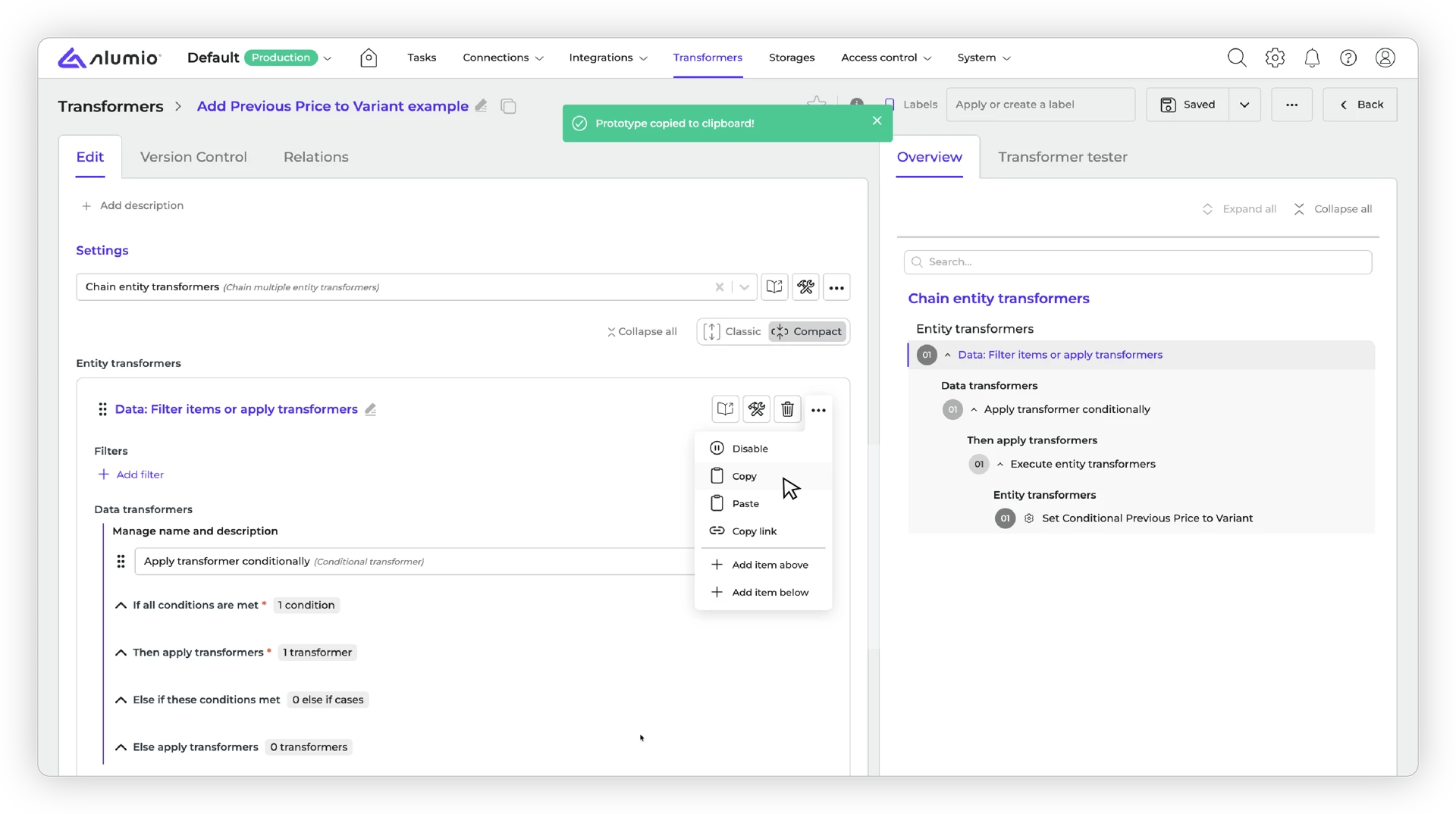Open documentation for Data: Filter items
Screen dimensions: 1456x814
pos(726,409)
